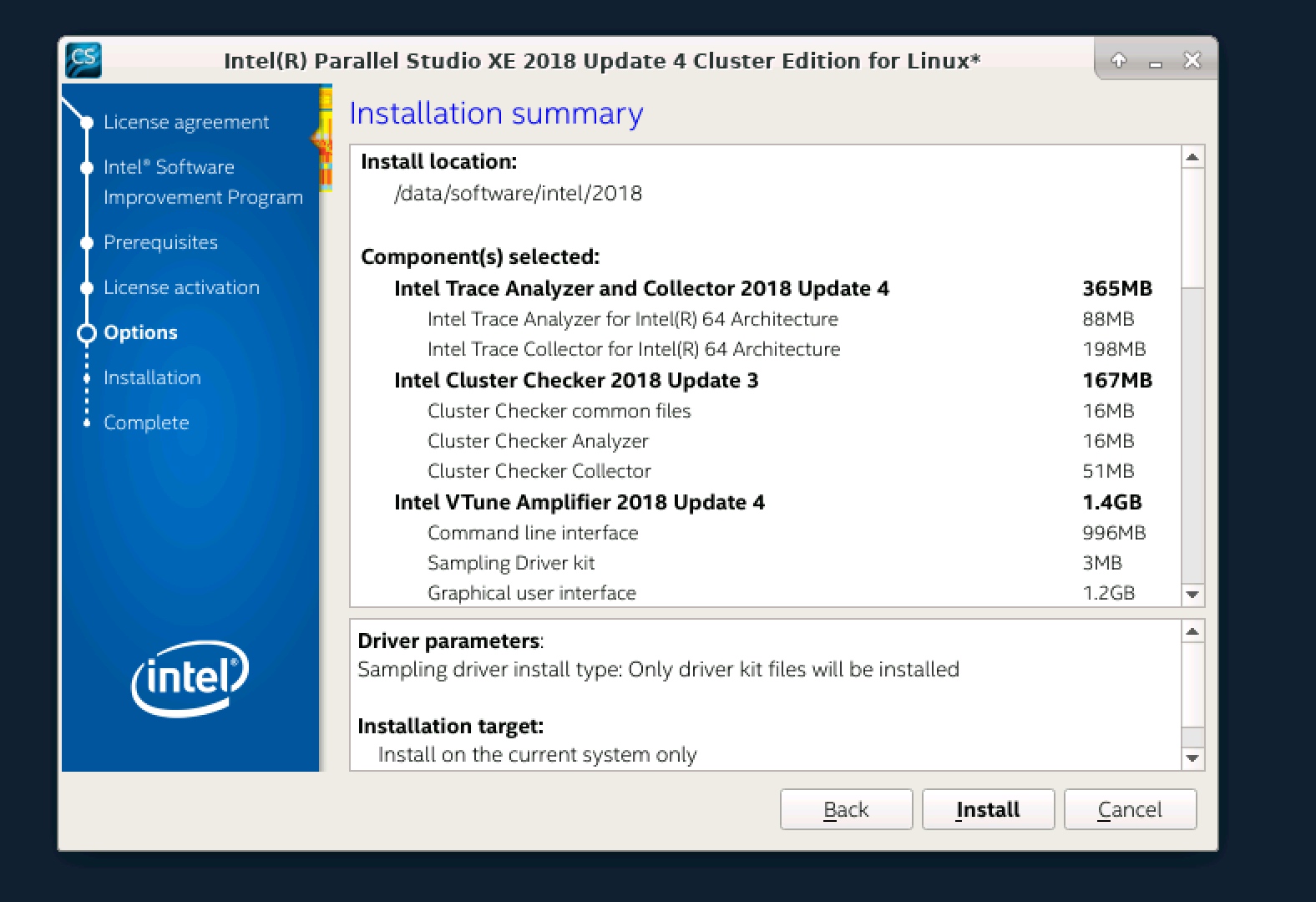The image size is (1316, 902).
Task: Select the Options step in sidebar
Action: coord(140,332)
